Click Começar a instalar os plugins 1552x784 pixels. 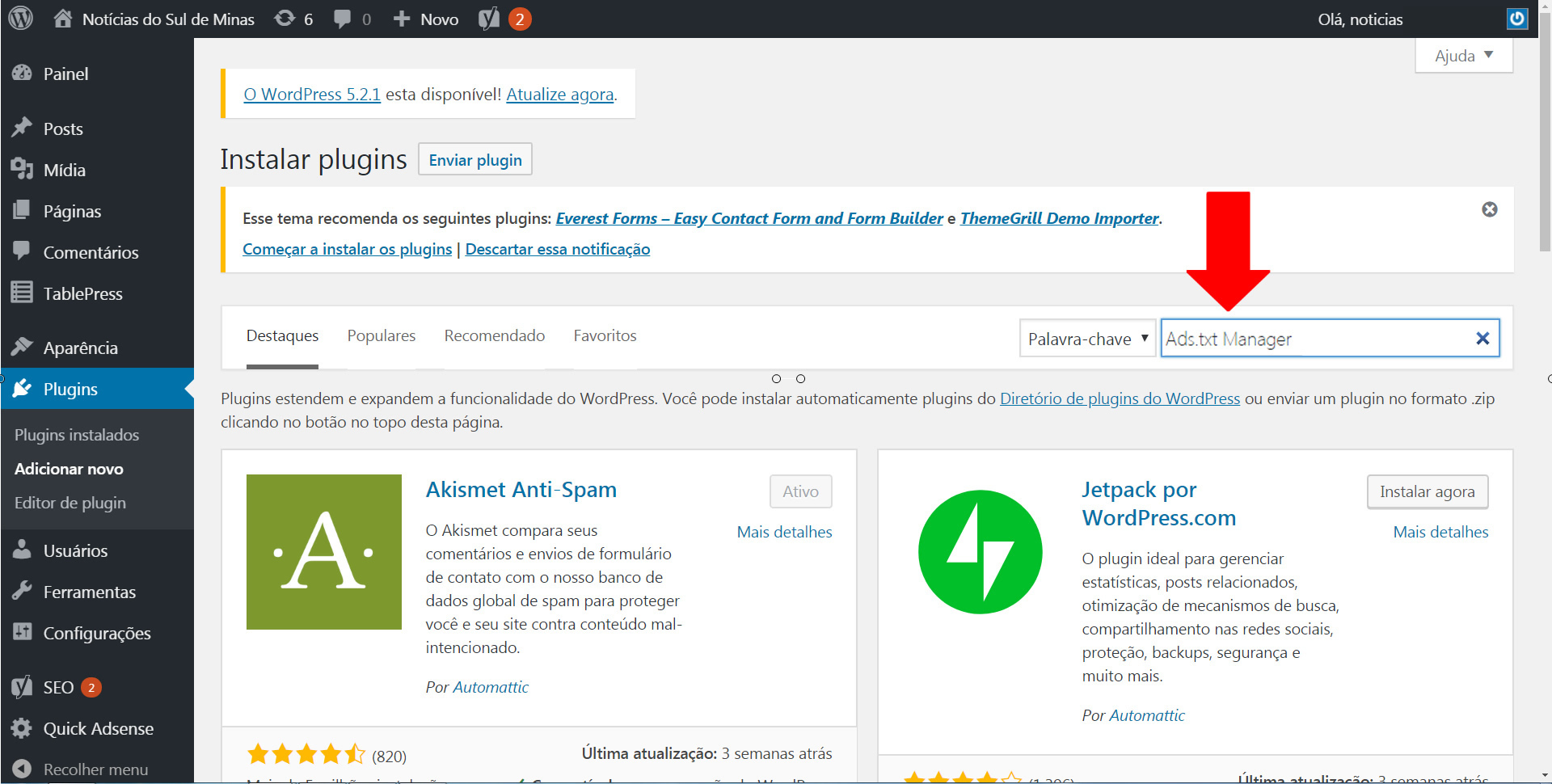pyautogui.click(x=348, y=249)
